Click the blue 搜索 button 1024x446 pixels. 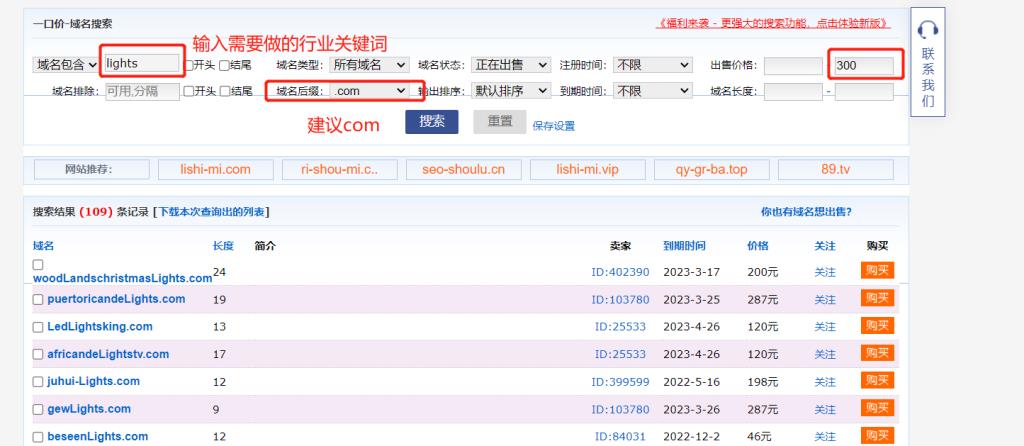432,121
